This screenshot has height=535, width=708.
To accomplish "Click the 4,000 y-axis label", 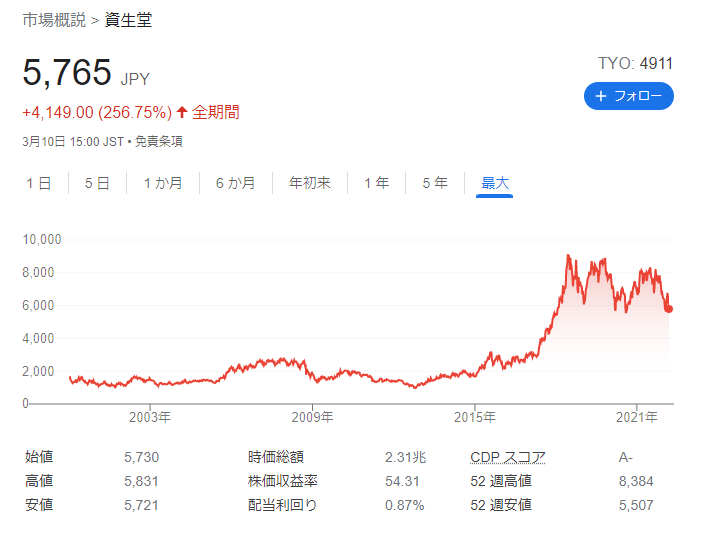I will click(38, 338).
